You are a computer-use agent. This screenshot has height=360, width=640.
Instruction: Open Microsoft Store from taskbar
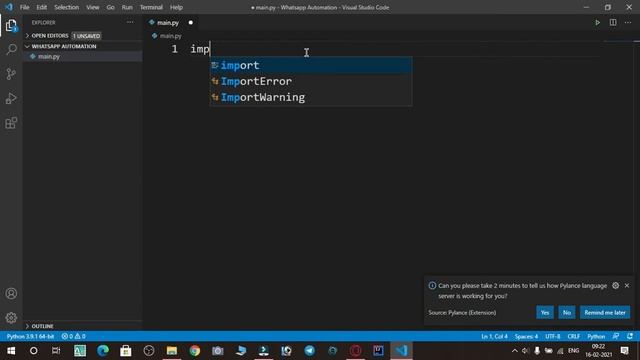point(126,351)
